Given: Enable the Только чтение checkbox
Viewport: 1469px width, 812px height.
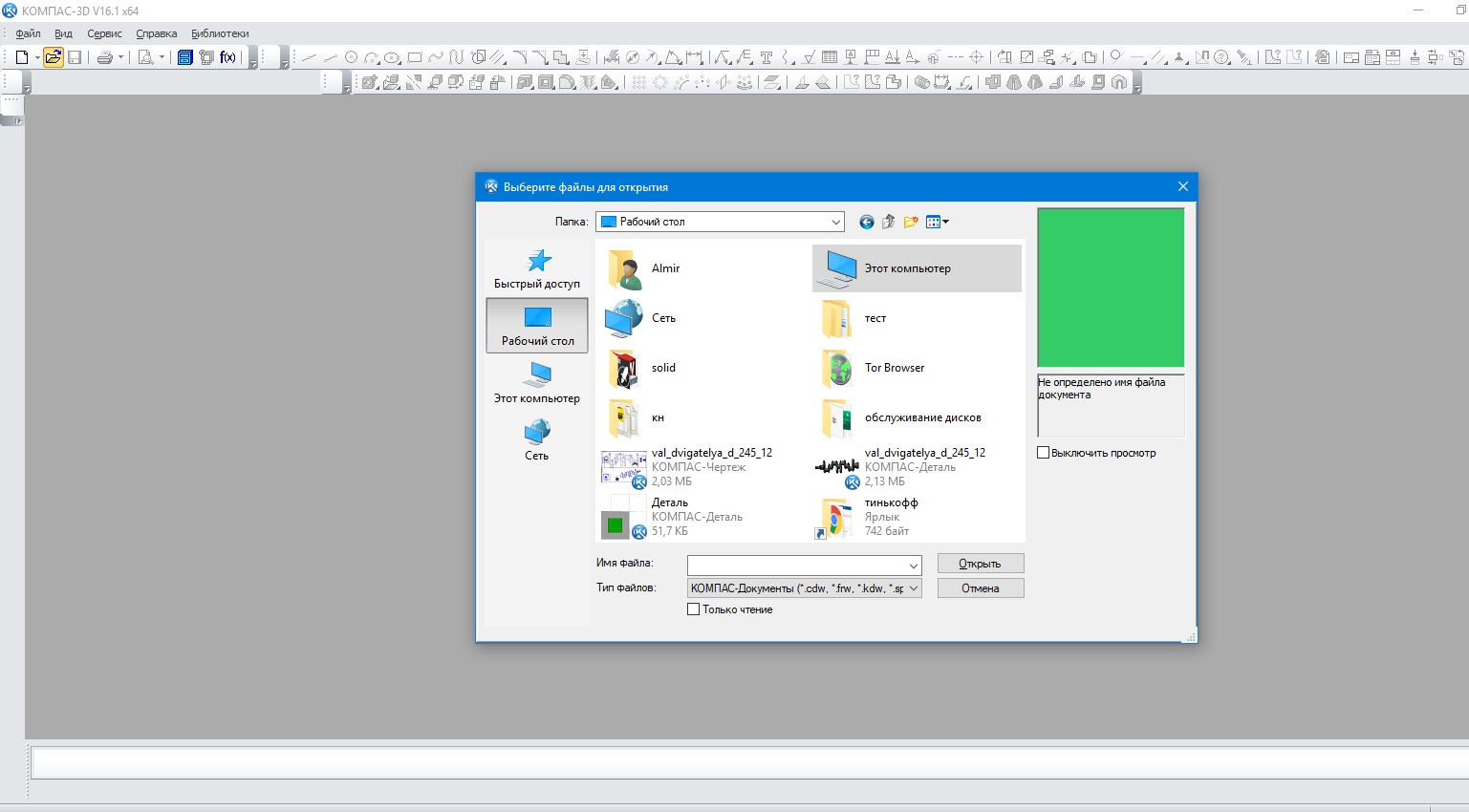Looking at the screenshot, I should [x=694, y=609].
